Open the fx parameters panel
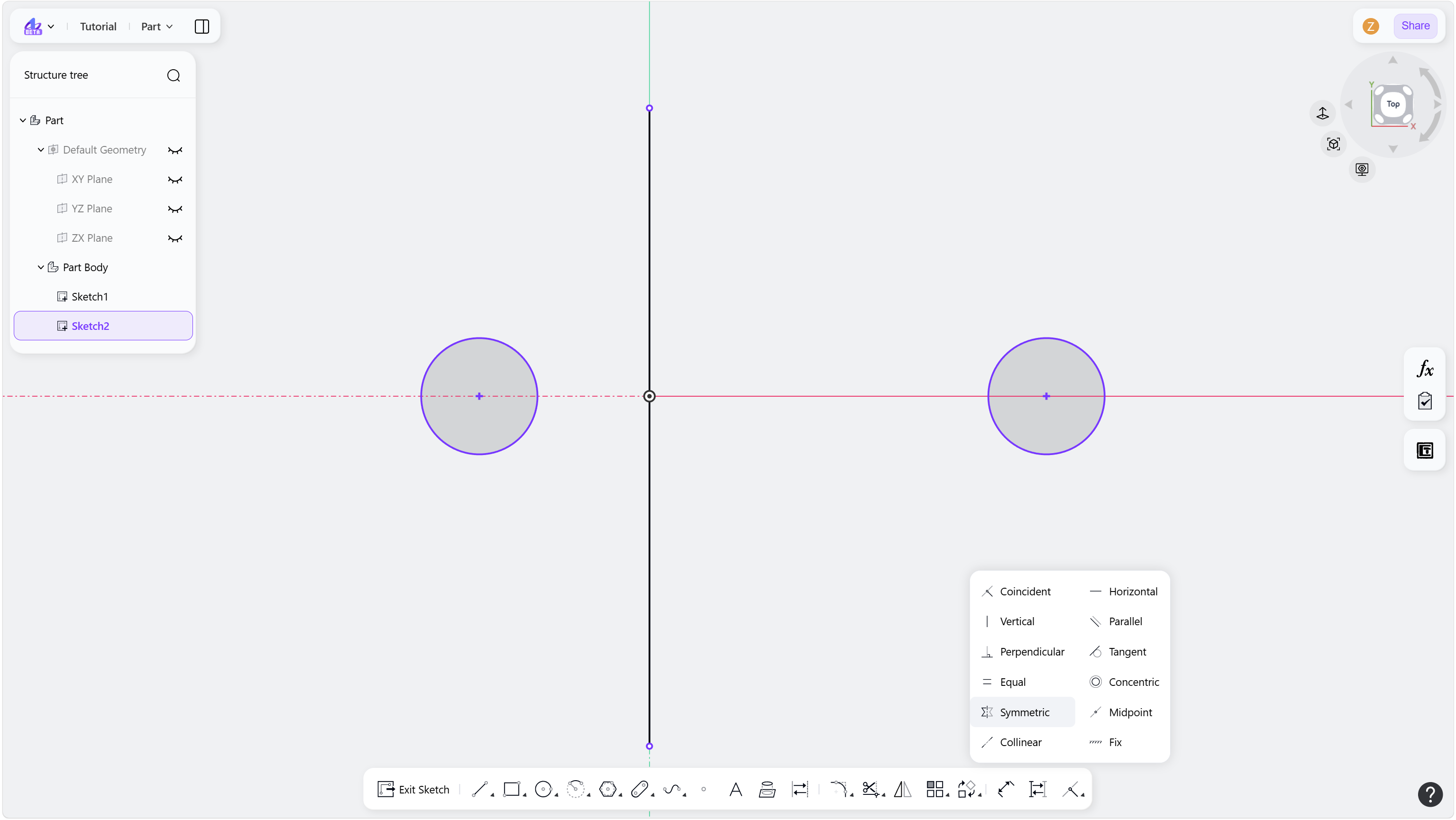The height and width of the screenshot is (820, 1456). (x=1425, y=369)
